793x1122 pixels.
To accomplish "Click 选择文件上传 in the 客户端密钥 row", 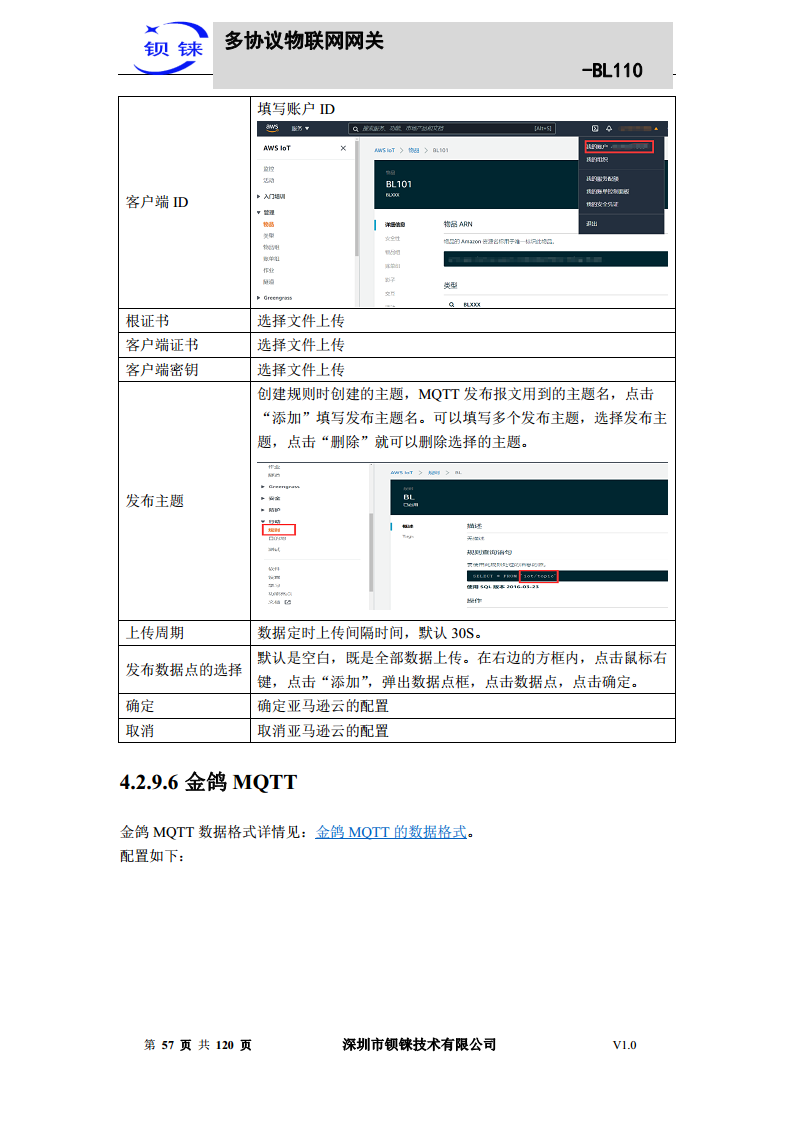I will (301, 369).
